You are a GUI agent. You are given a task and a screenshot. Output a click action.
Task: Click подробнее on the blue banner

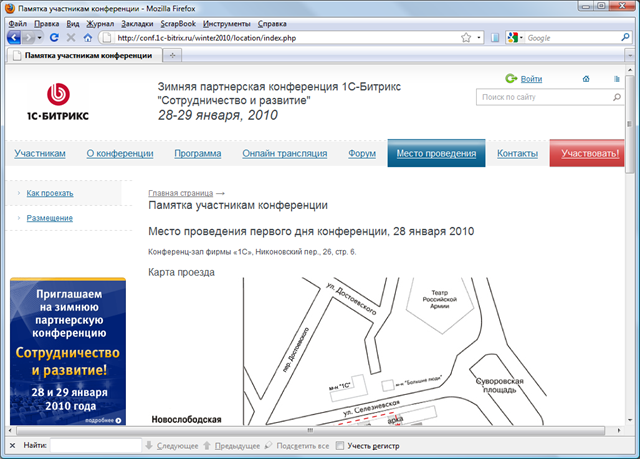[x=103, y=420]
